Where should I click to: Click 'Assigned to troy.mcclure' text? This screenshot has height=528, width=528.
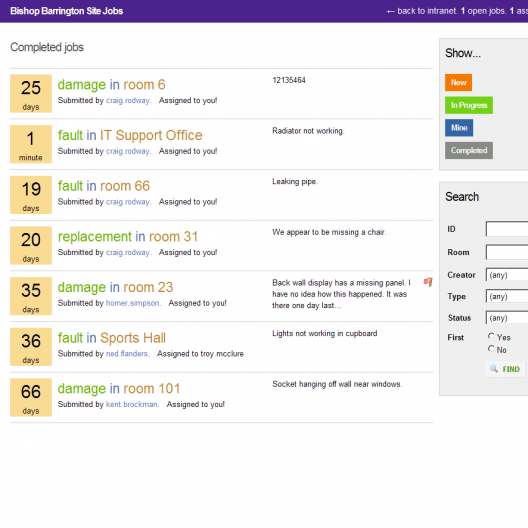pos(200,354)
